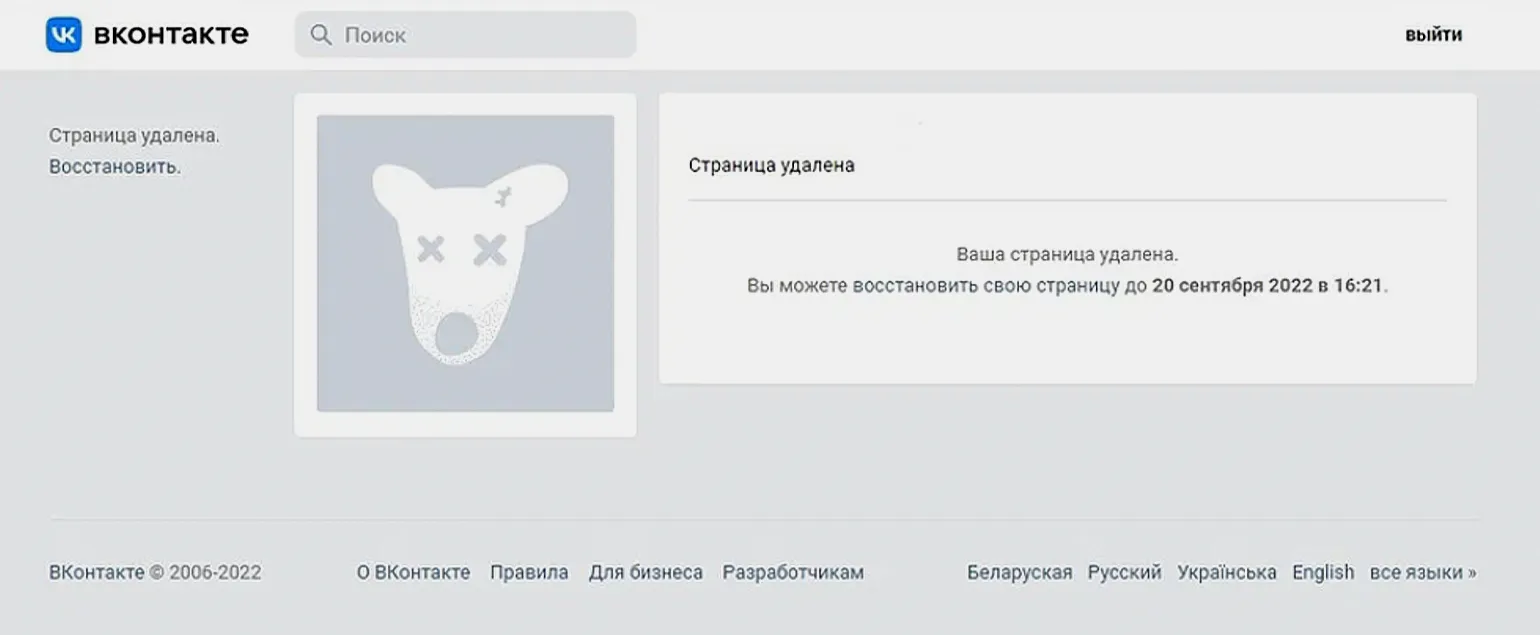
Task: Open the Для бизнеса footer link
Action: (x=646, y=573)
